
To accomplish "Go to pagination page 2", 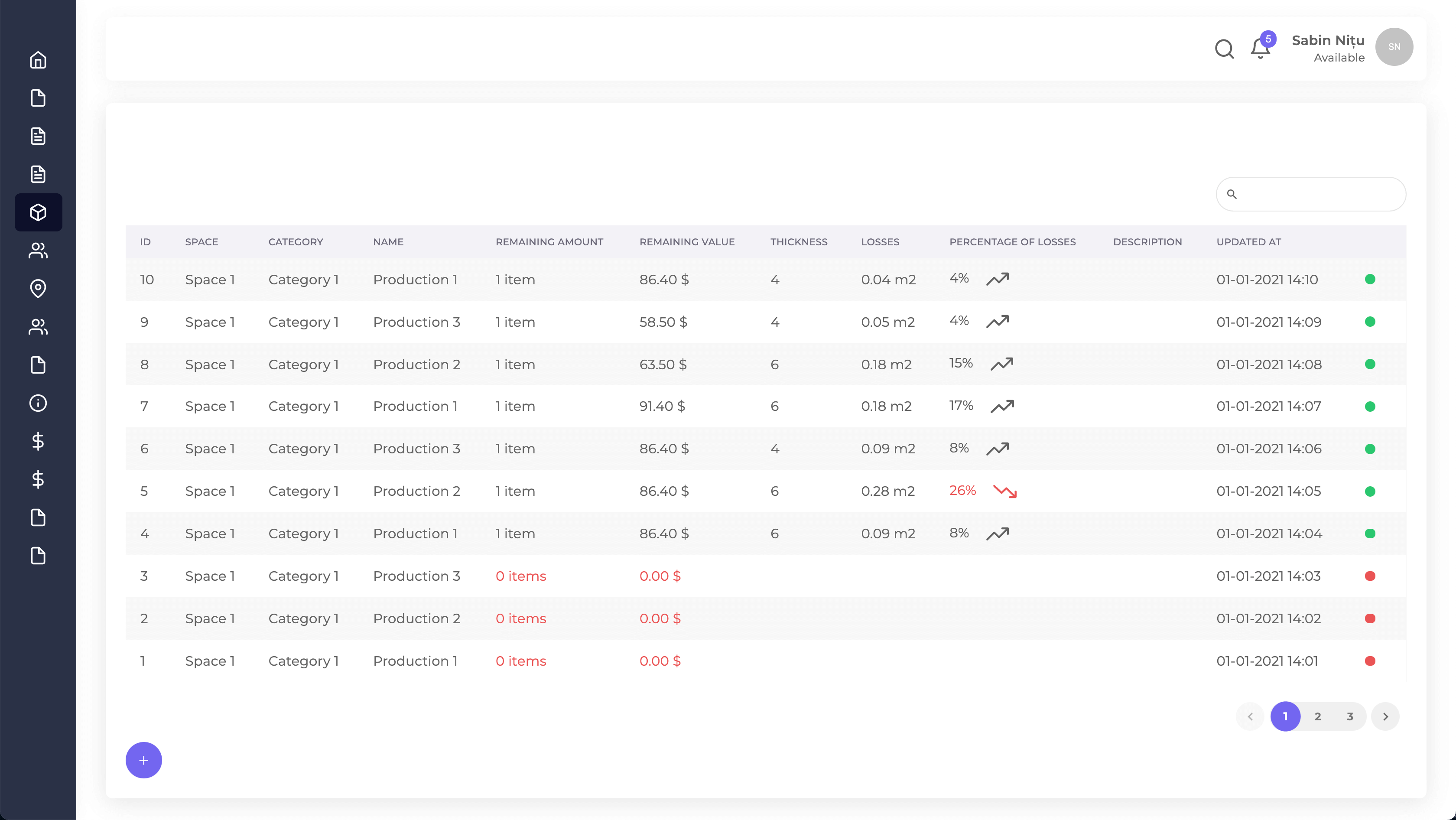I will coord(1317,716).
